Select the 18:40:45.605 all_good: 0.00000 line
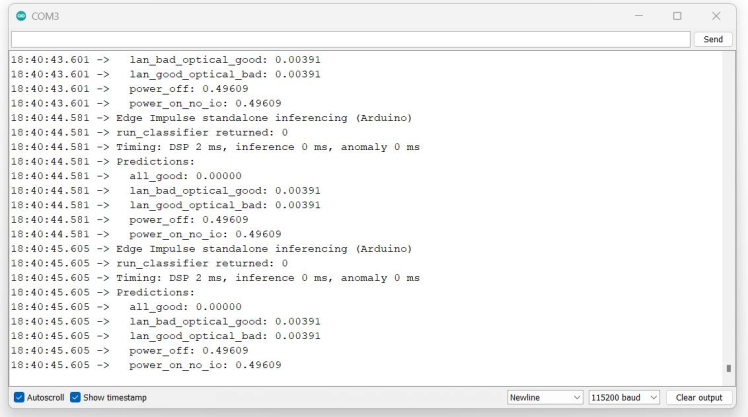 click(x=126, y=306)
